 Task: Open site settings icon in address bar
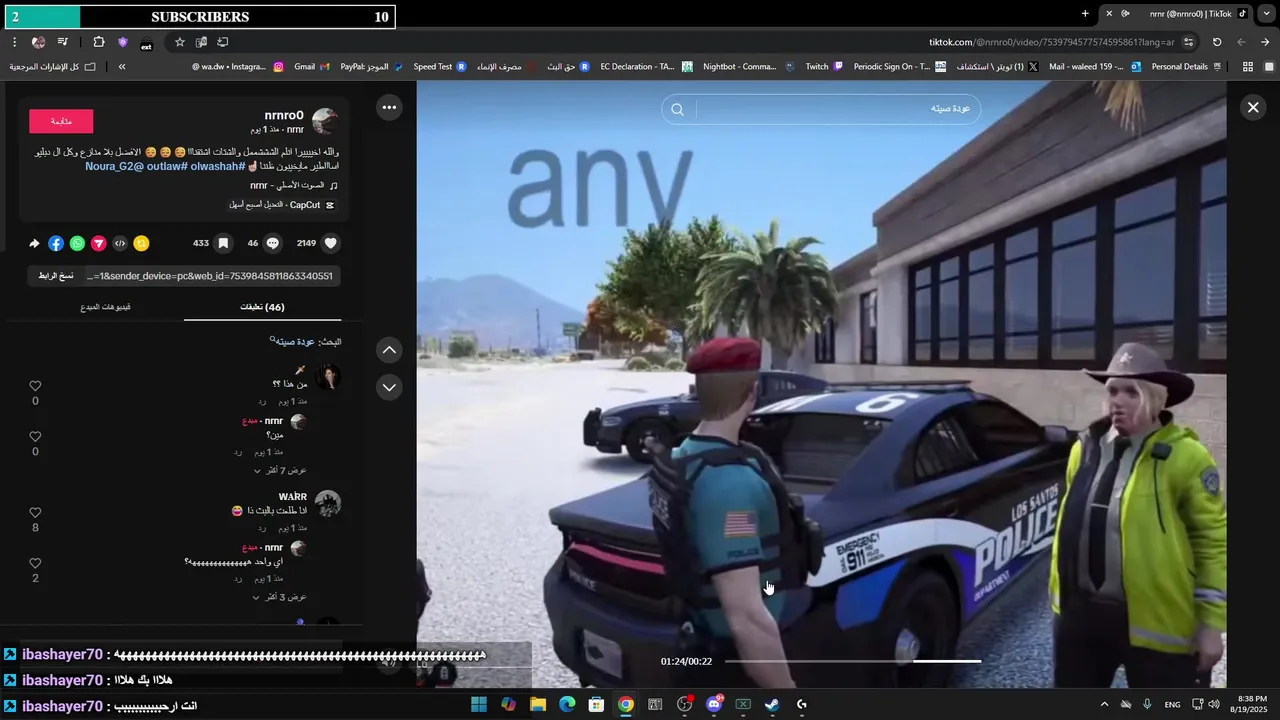pyautogui.click(x=1189, y=42)
